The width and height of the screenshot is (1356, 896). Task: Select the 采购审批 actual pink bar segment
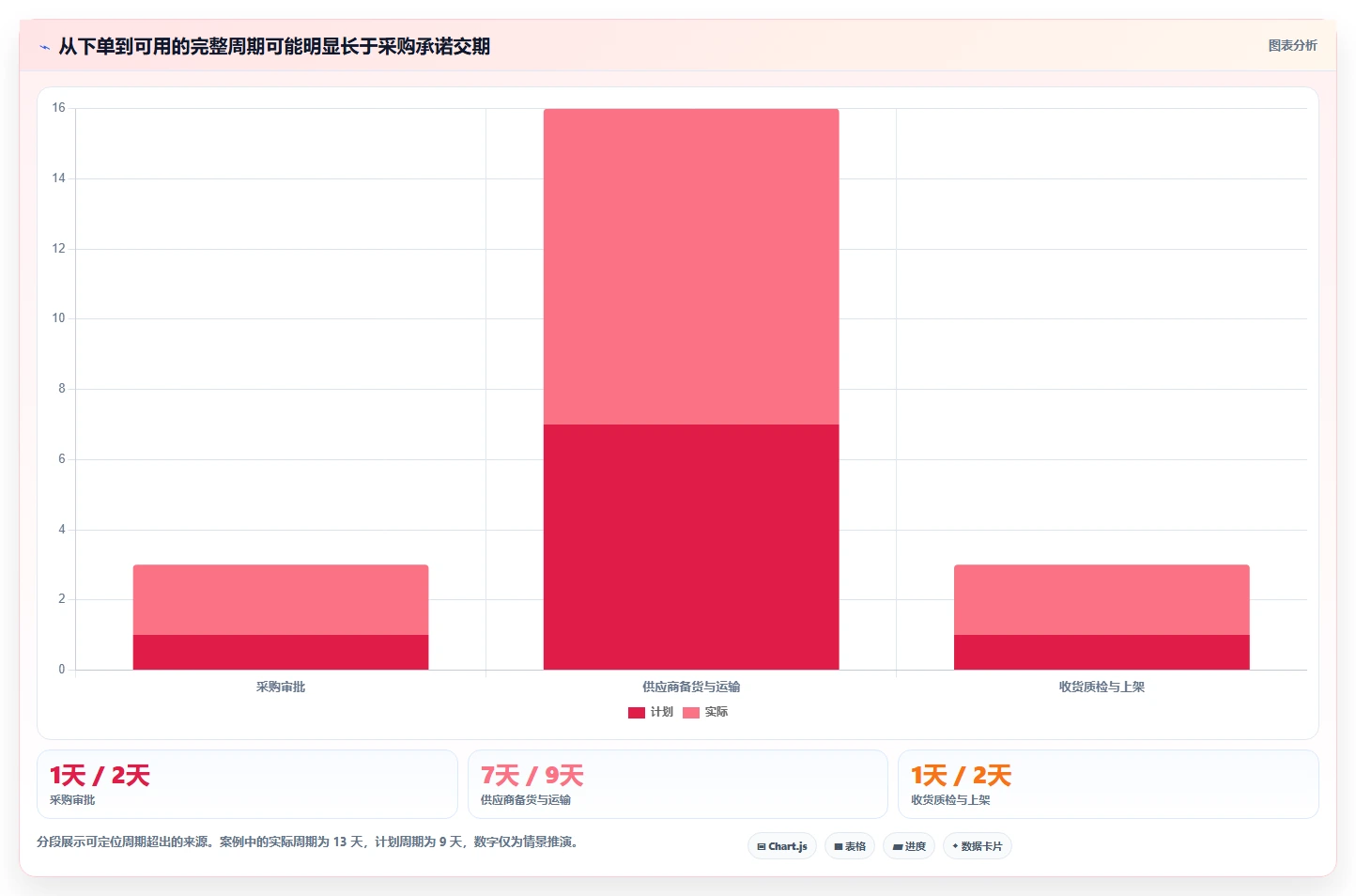281,599
